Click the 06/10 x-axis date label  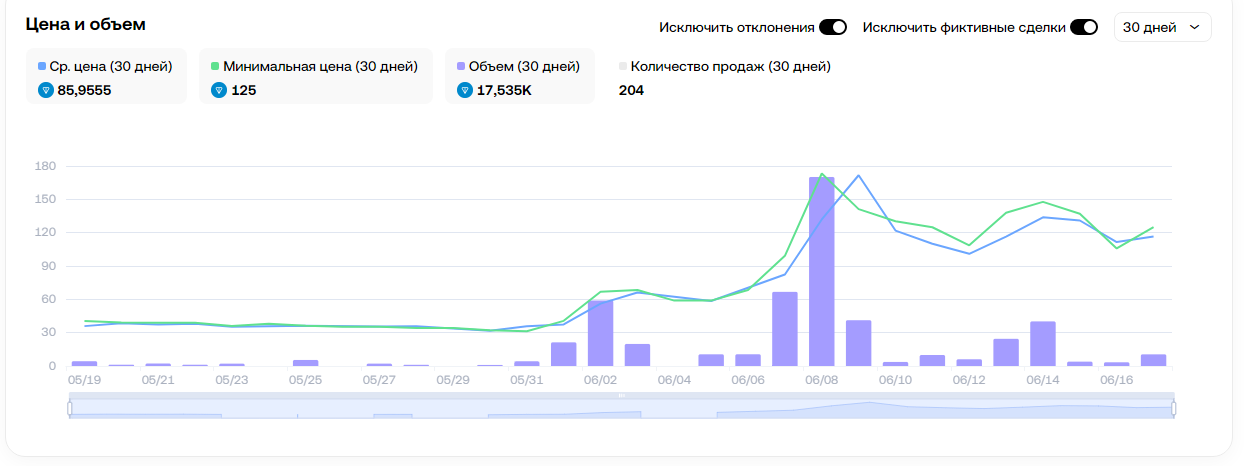[x=895, y=380]
